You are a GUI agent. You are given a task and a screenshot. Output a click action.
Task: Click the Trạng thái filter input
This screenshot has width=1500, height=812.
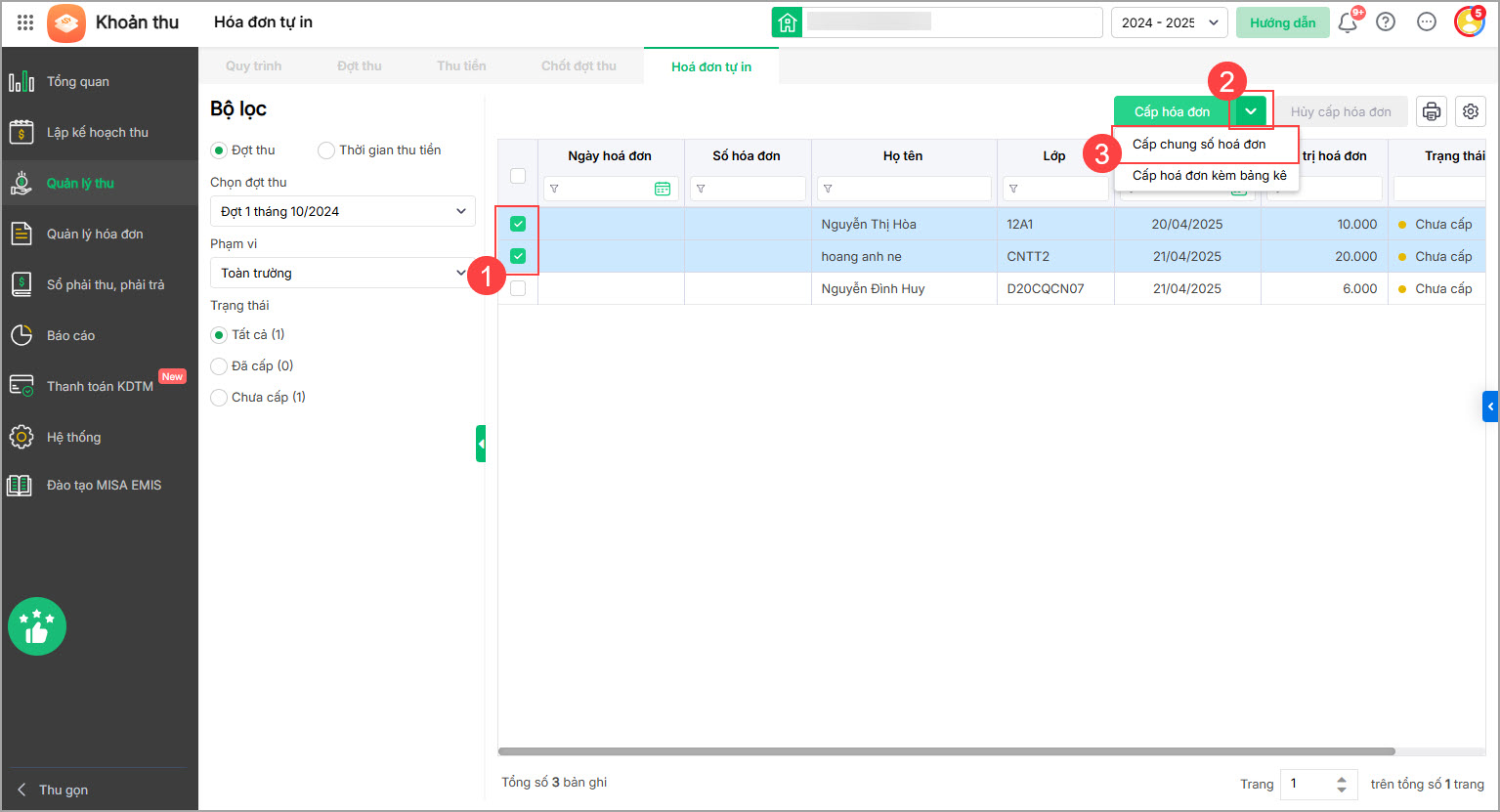coord(1440,189)
